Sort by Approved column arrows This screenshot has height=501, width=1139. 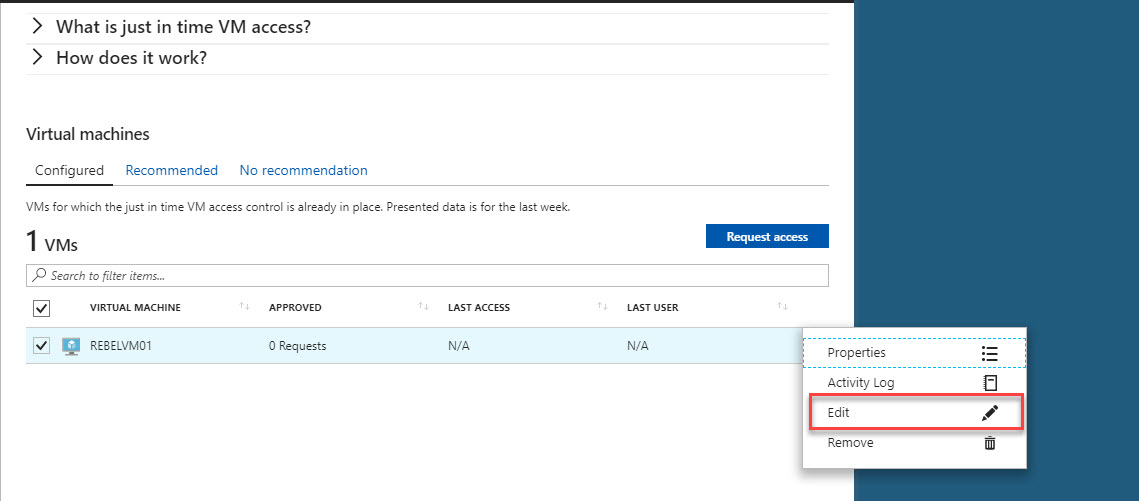coord(423,307)
